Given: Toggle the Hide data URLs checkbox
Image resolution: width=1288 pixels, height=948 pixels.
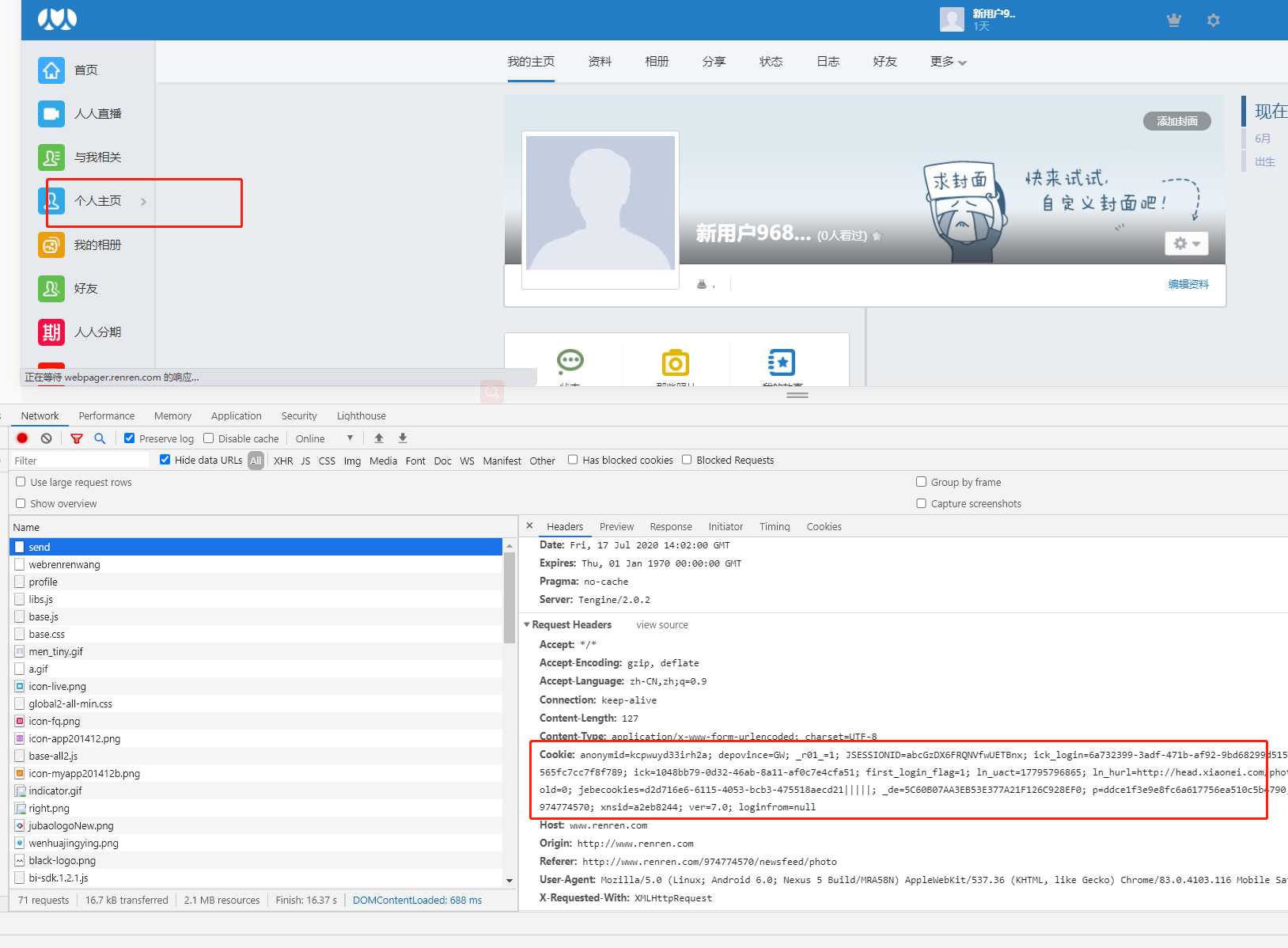Looking at the screenshot, I should coord(165,460).
